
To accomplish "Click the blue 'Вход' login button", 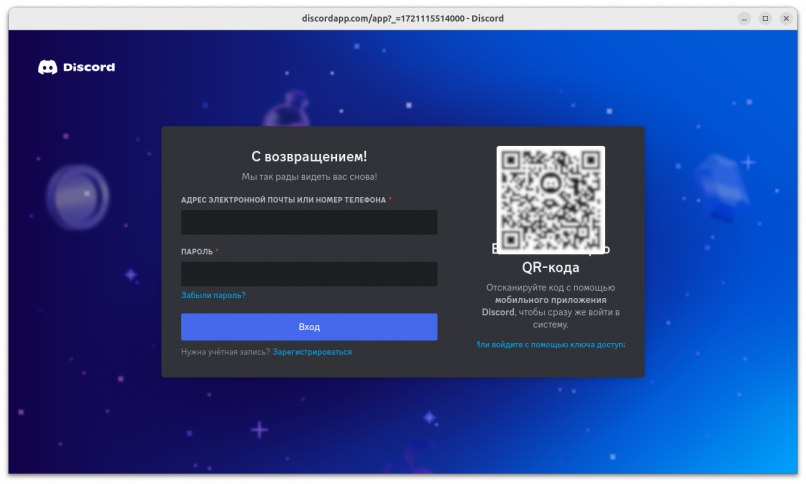I will coord(309,327).
